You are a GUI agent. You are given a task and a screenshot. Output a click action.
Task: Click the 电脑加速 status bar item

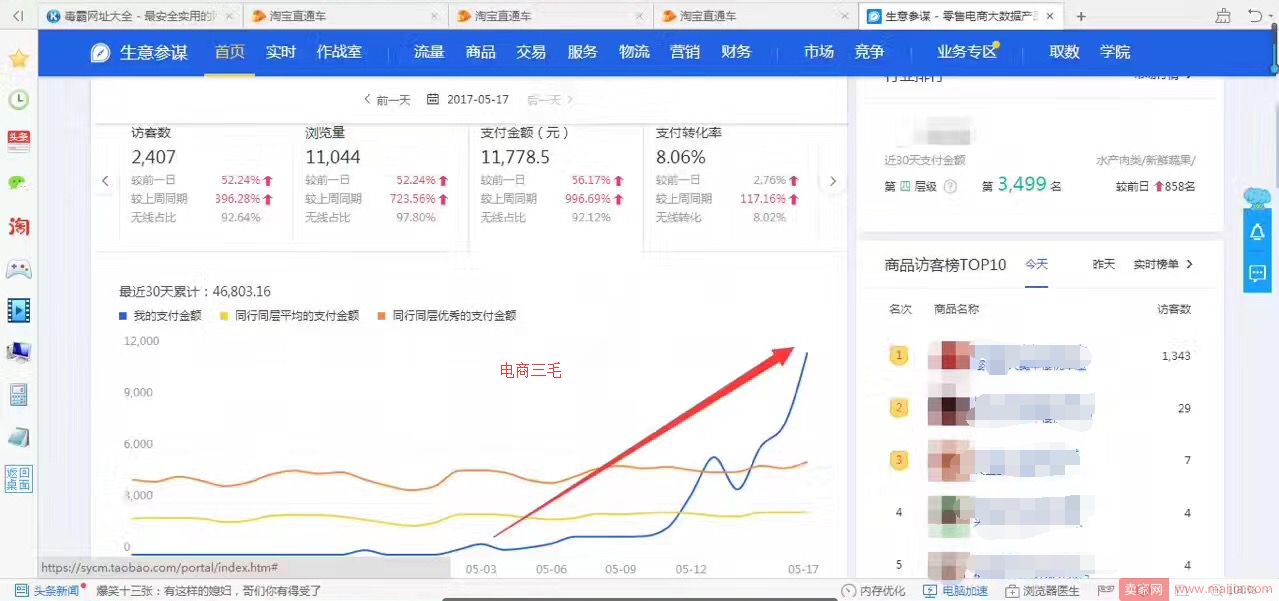coord(955,591)
